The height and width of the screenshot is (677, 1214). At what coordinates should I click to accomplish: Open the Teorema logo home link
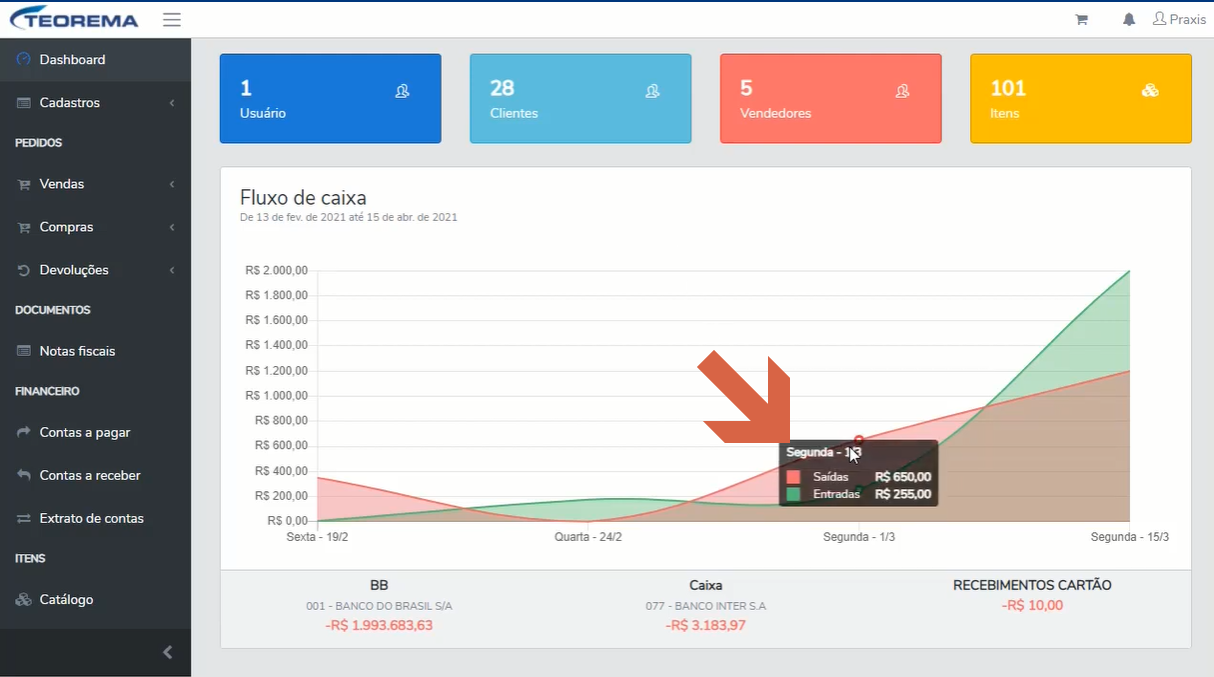(x=74, y=19)
